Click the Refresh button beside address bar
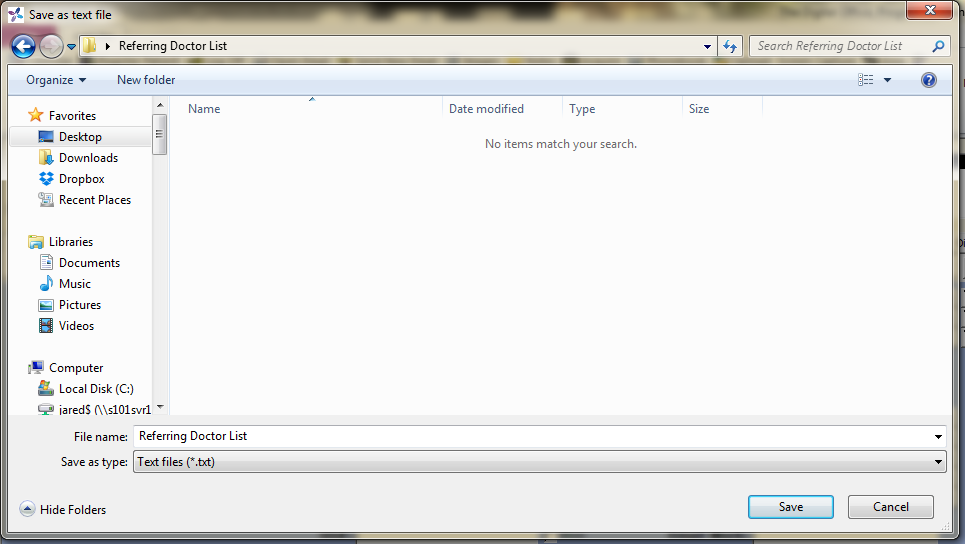 pos(730,46)
